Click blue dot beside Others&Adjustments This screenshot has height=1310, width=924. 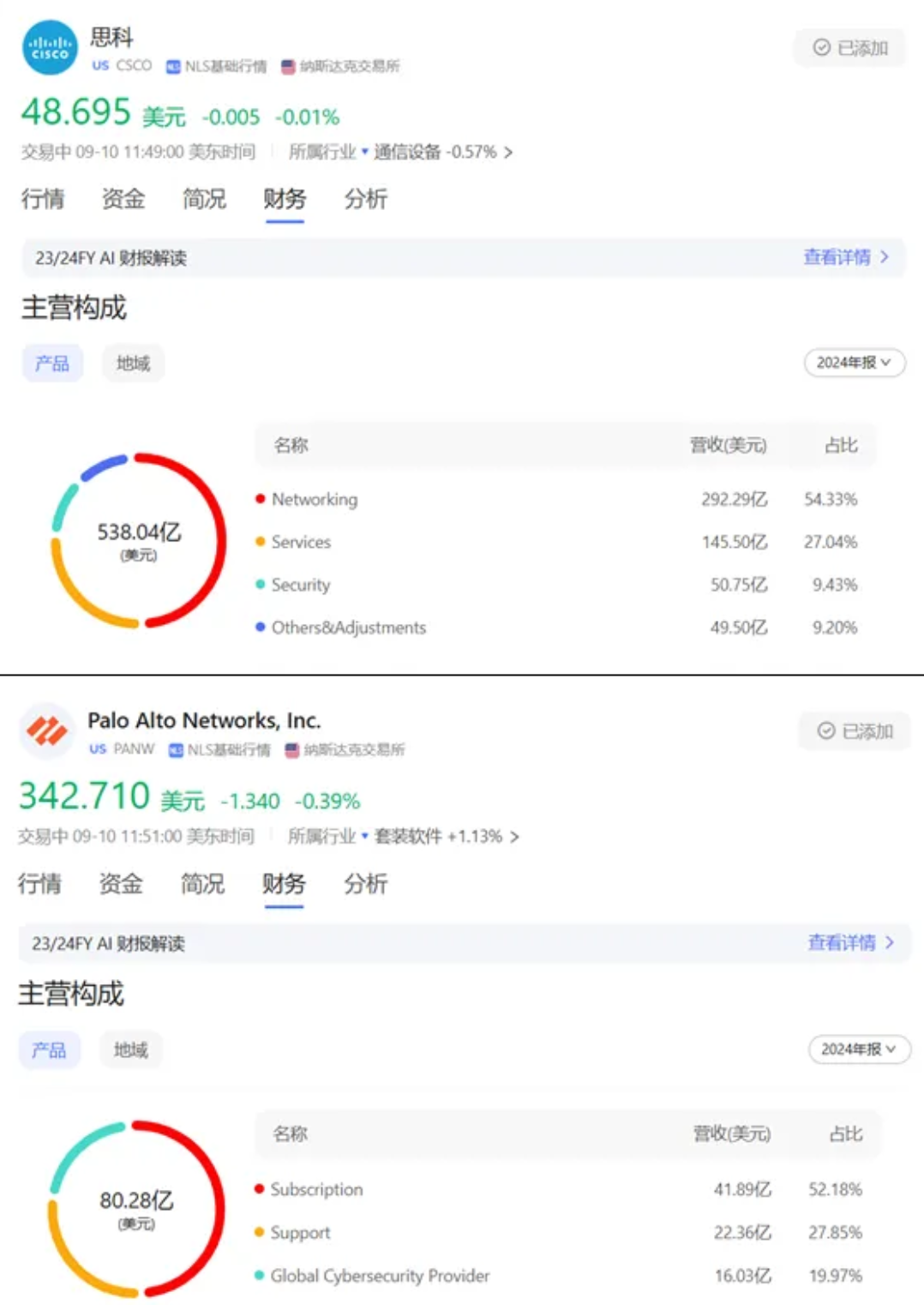pyautogui.click(x=260, y=628)
